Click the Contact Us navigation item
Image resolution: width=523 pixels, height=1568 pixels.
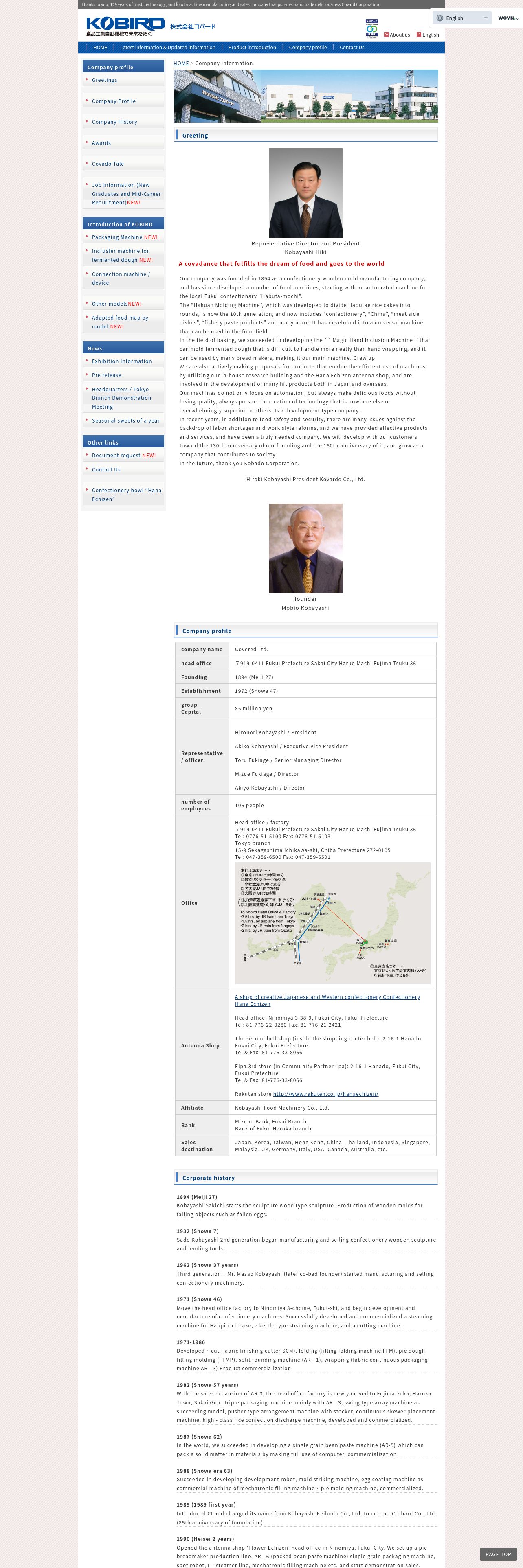[352, 48]
